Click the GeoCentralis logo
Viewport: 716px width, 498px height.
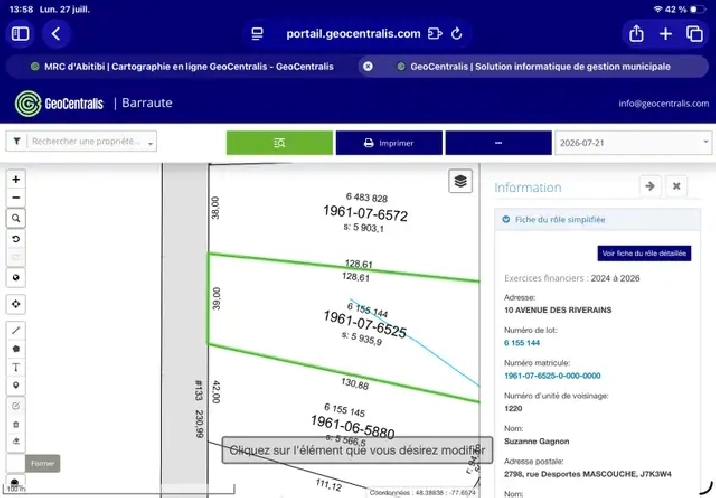click(x=59, y=103)
